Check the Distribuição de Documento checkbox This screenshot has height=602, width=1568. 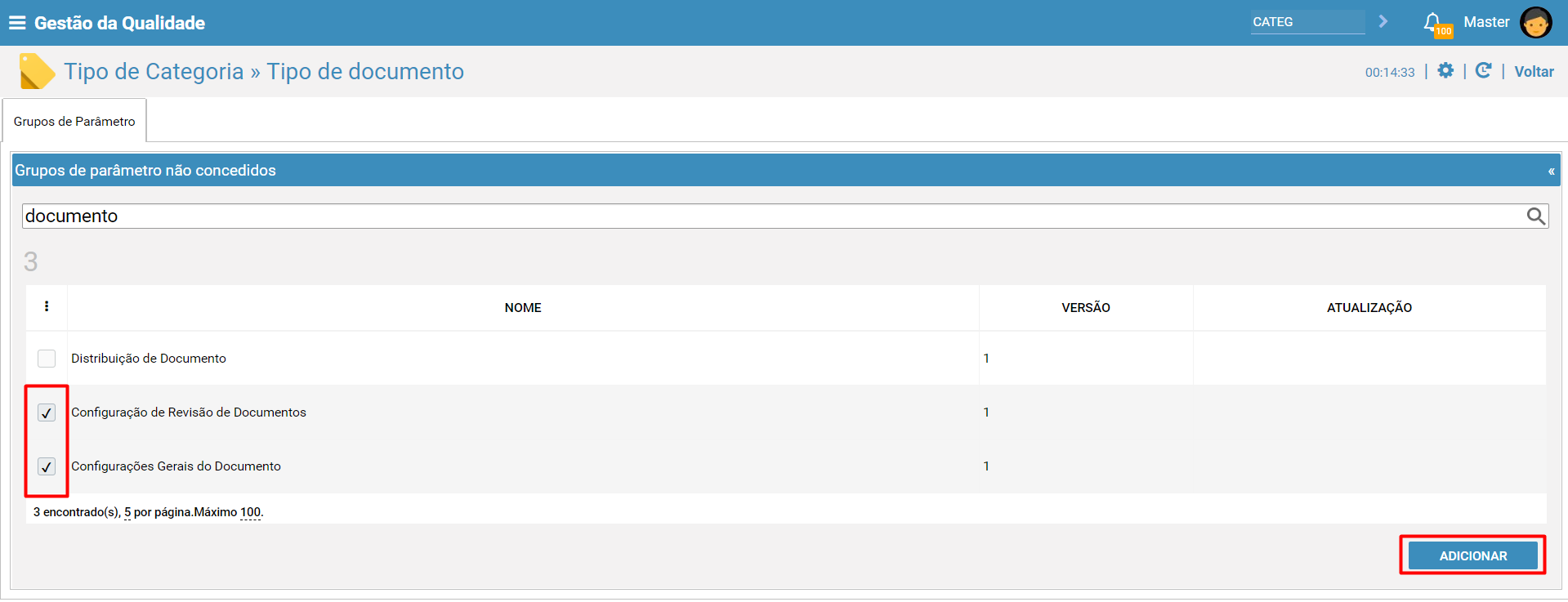point(47,359)
